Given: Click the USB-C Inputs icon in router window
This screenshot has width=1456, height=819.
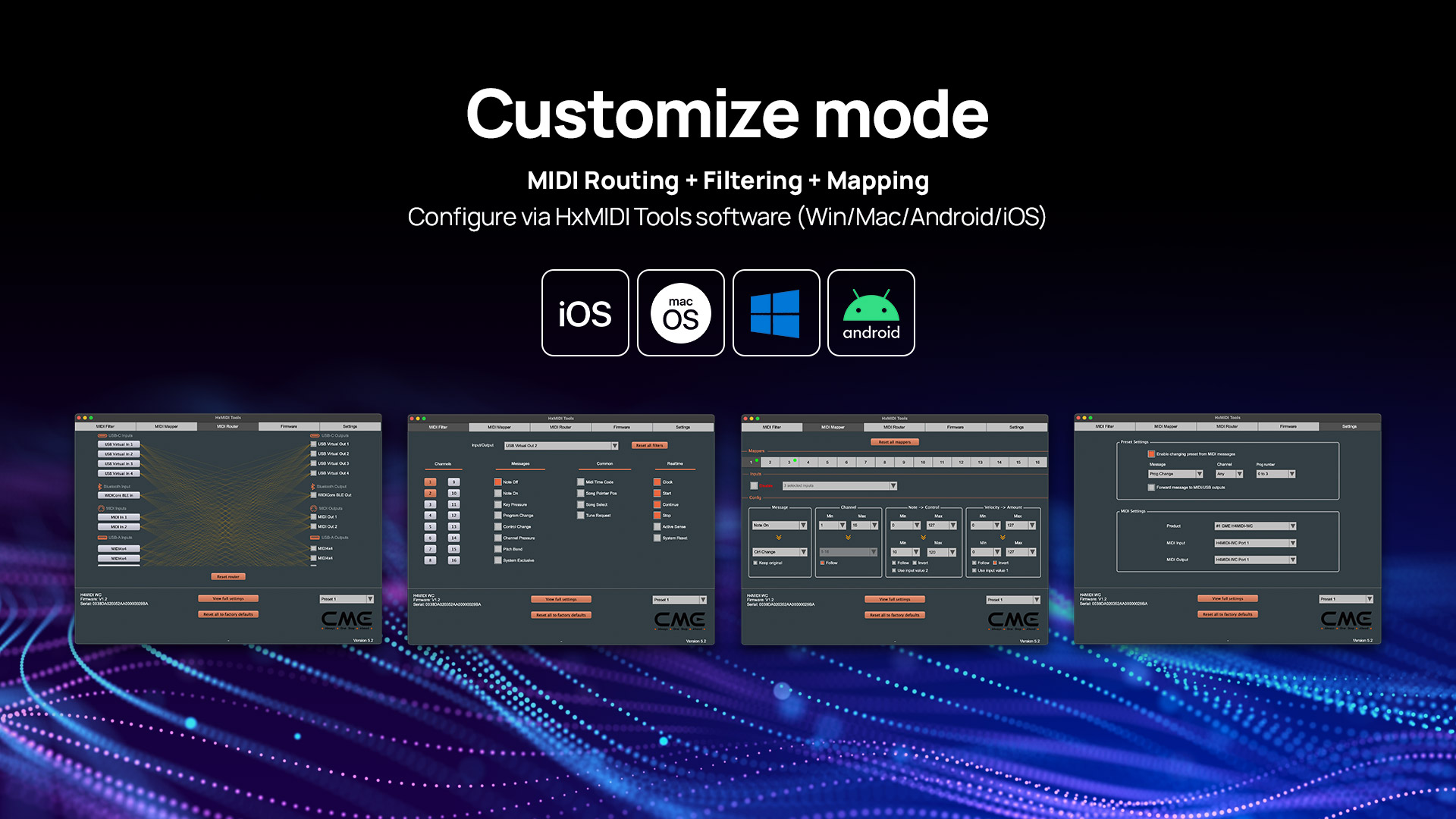Looking at the screenshot, I should click(x=102, y=435).
